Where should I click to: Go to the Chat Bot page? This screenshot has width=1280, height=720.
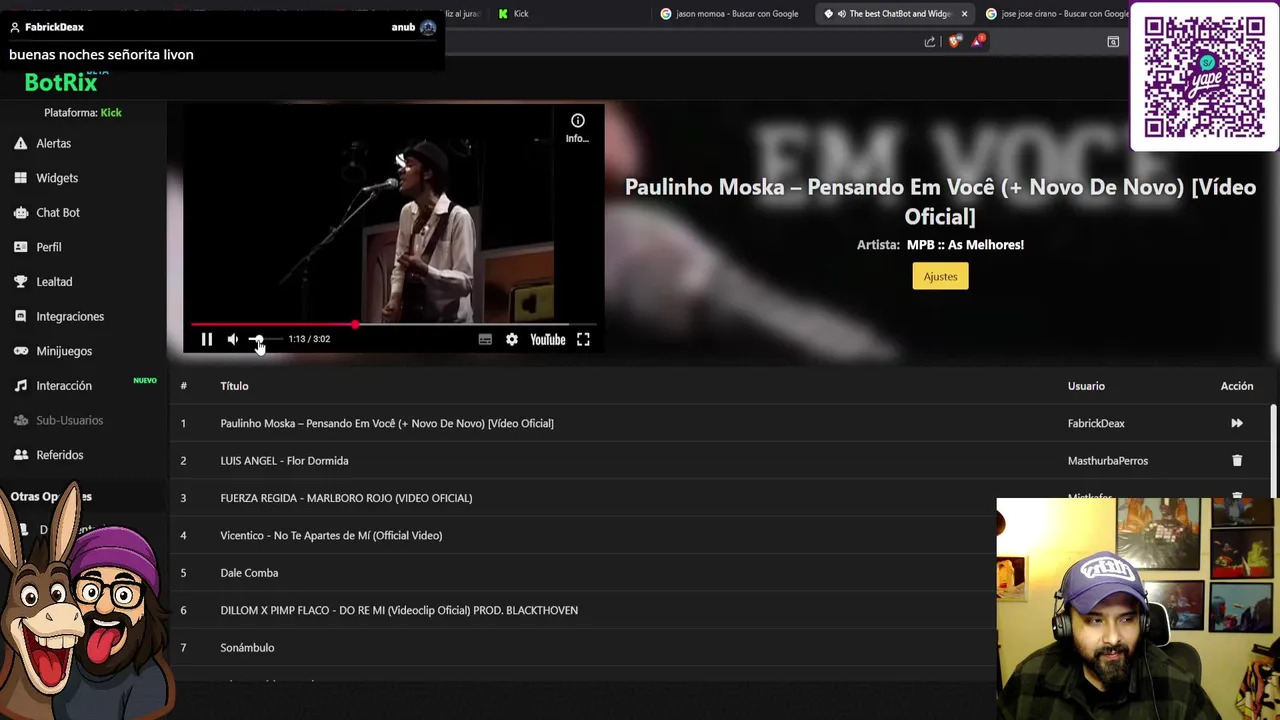[57, 212]
